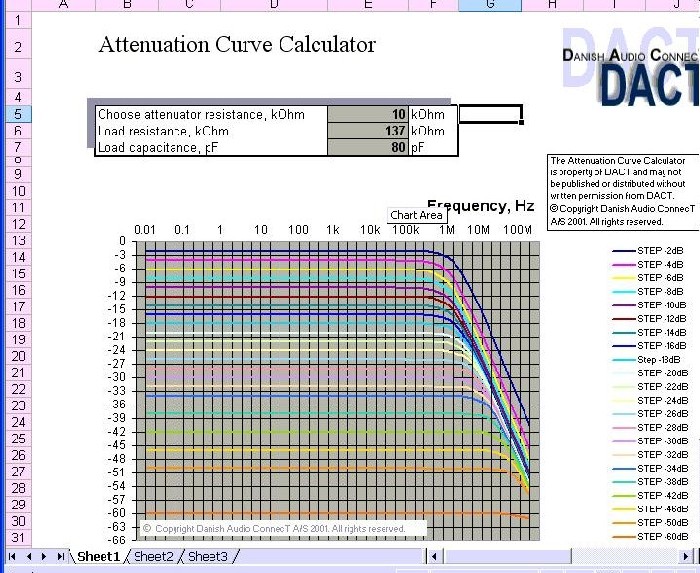This screenshot has height=573, width=700.
Task: Click STEP -60dB legend entry
Action: click(660, 537)
